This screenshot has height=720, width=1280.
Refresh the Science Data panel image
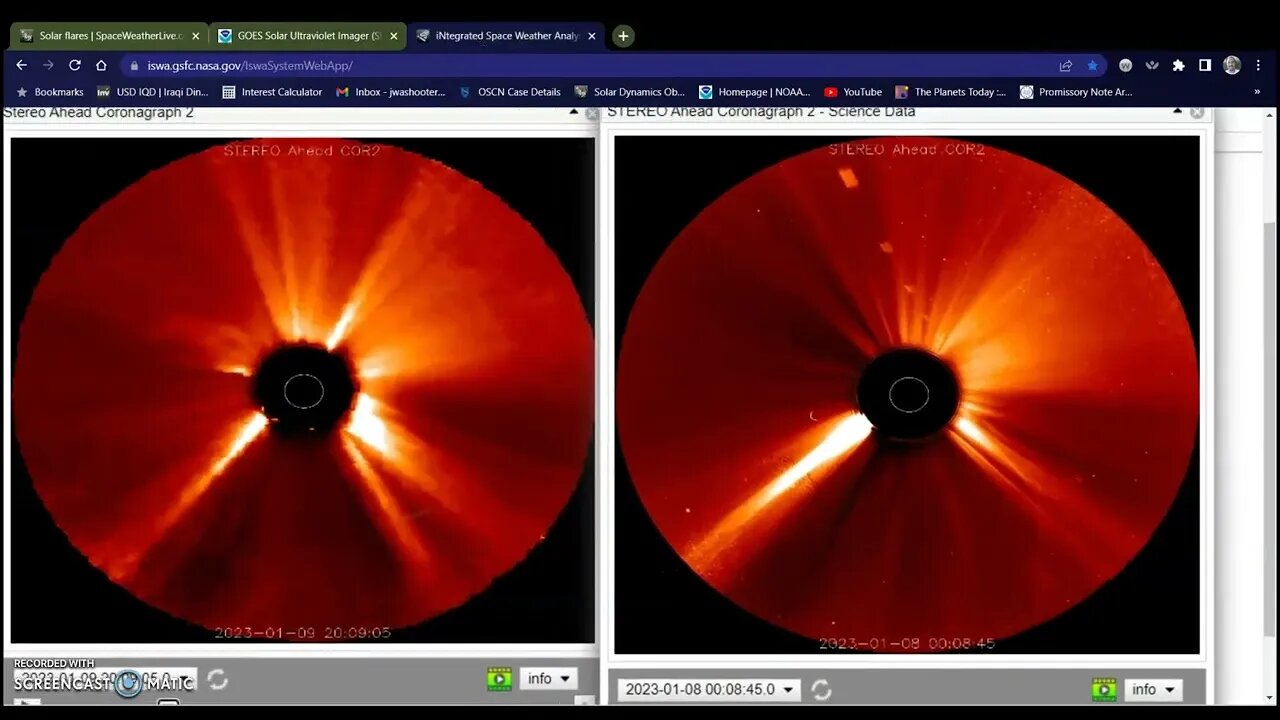tap(821, 690)
